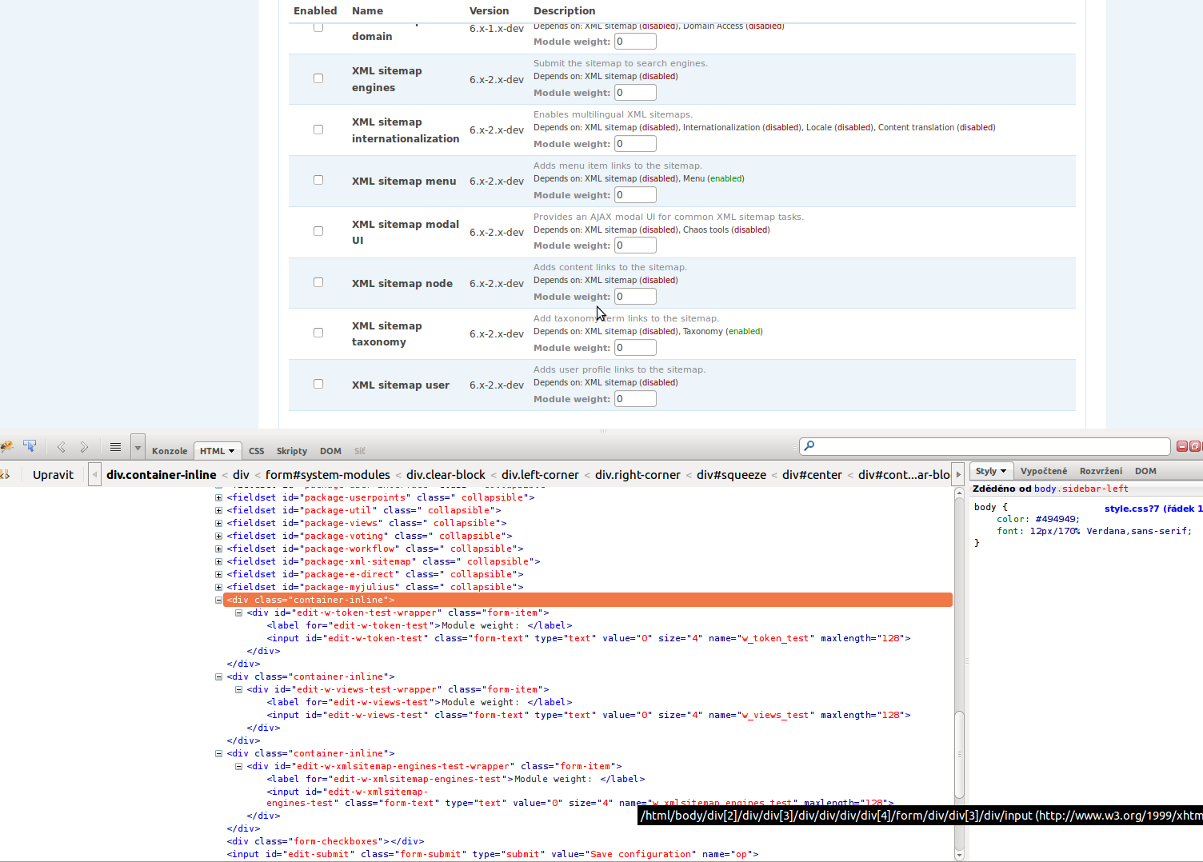Screen dimensions: 1203x862
Task: Click the forward navigation arrow in Firebug
Action: 84,447
